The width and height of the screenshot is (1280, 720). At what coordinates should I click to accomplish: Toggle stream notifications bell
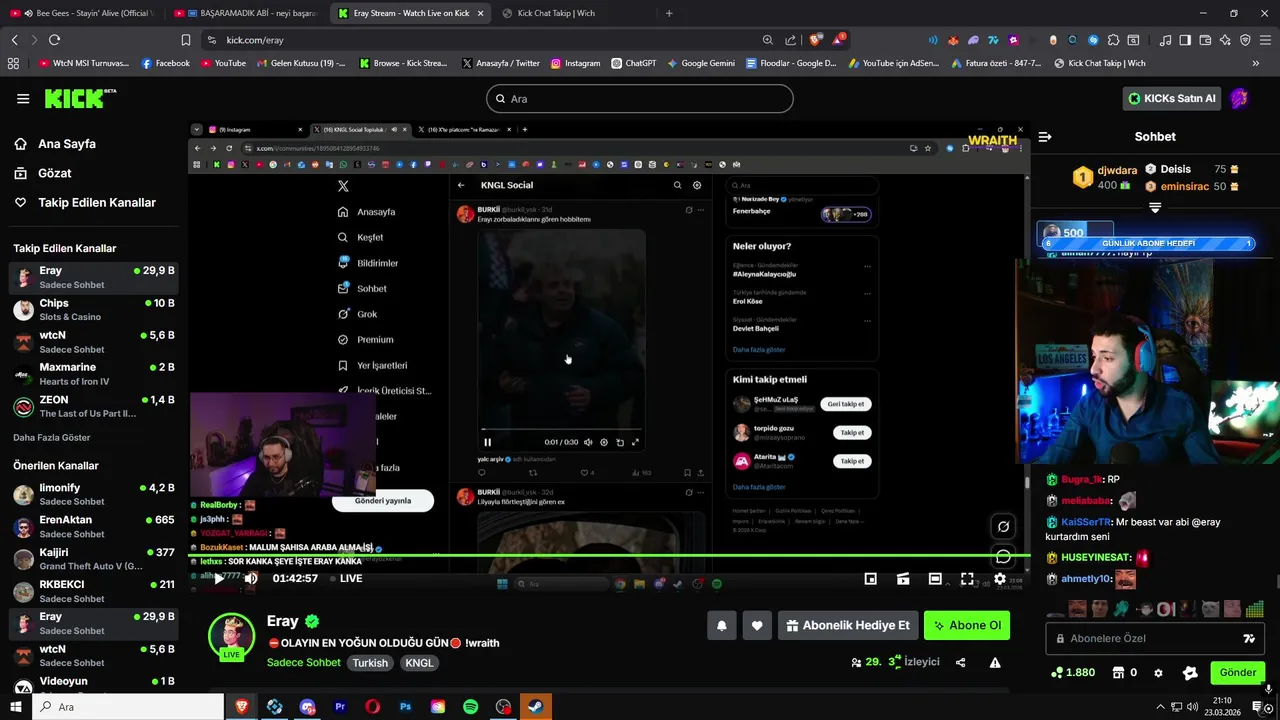(x=722, y=626)
